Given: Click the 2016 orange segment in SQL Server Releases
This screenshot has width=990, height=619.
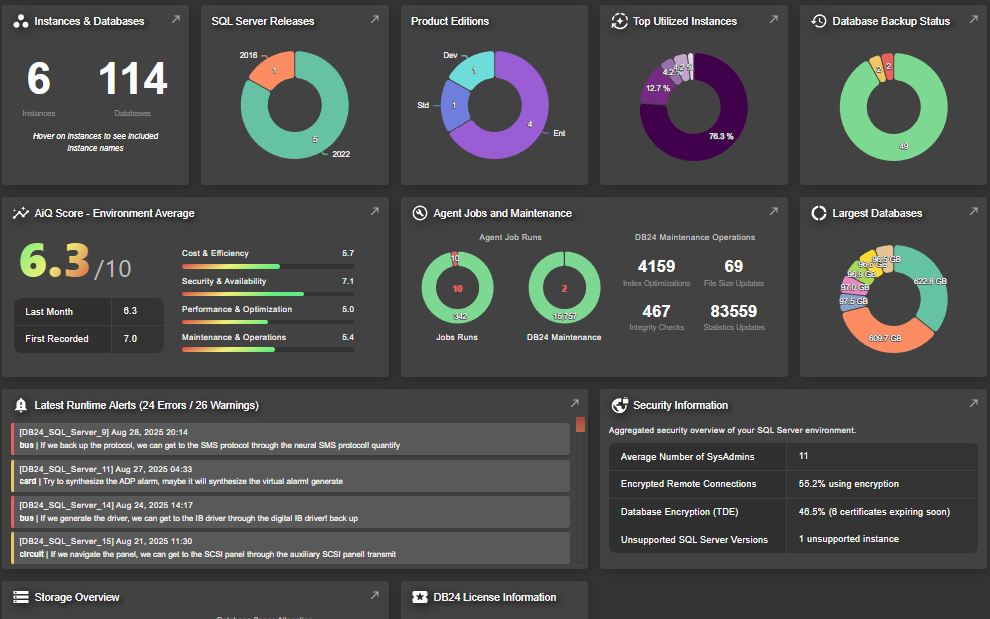Looking at the screenshot, I should [x=274, y=69].
